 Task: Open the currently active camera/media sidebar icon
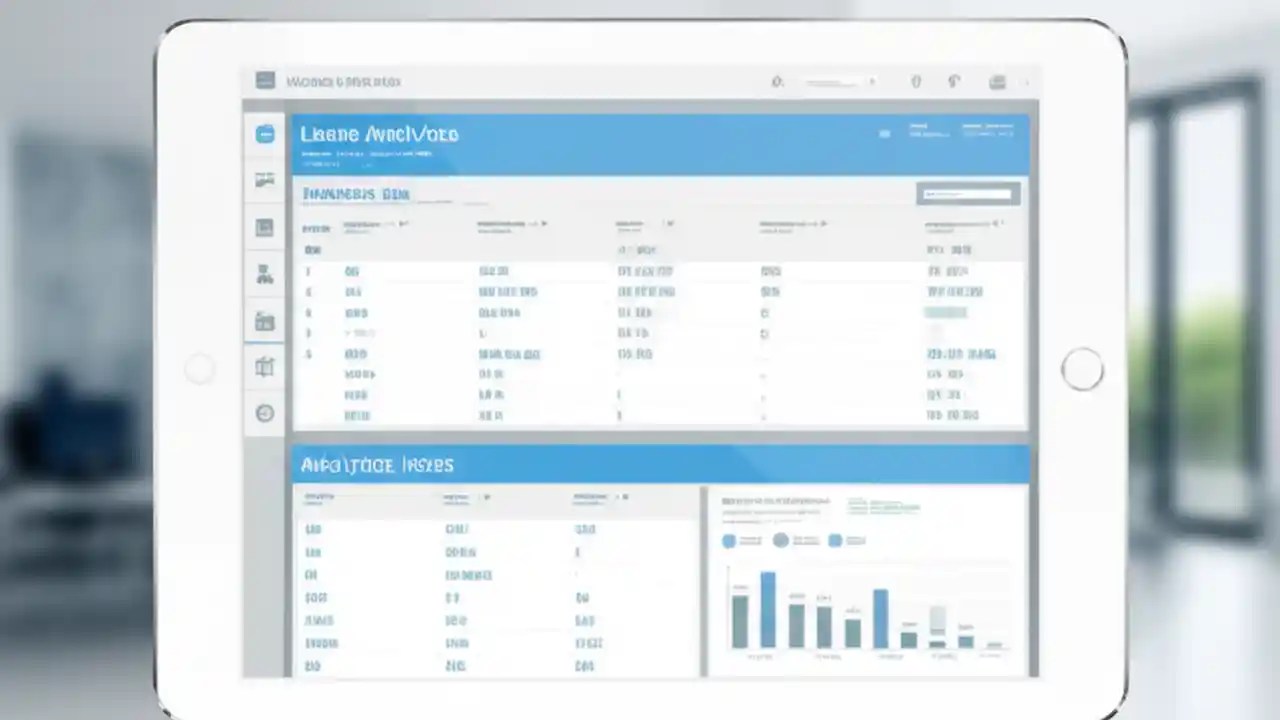pyautogui.click(x=264, y=320)
